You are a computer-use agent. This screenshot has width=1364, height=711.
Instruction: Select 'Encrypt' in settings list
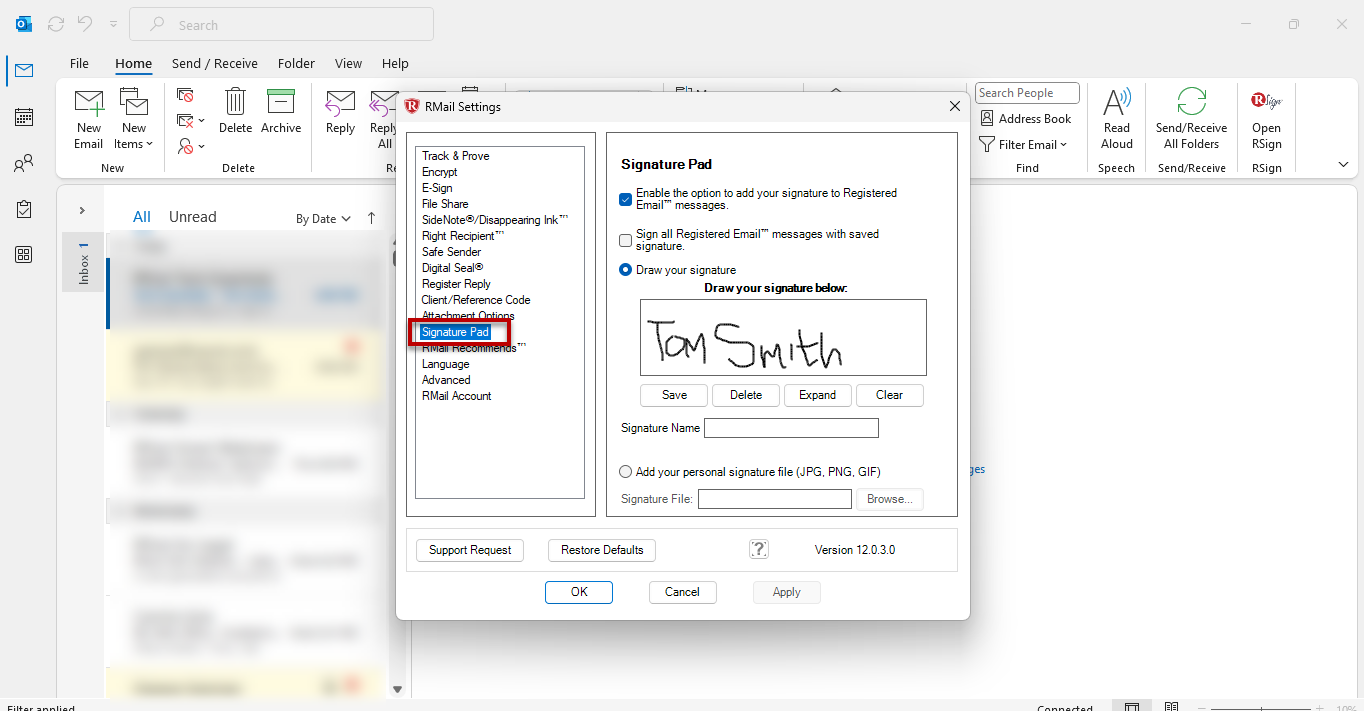pos(440,172)
